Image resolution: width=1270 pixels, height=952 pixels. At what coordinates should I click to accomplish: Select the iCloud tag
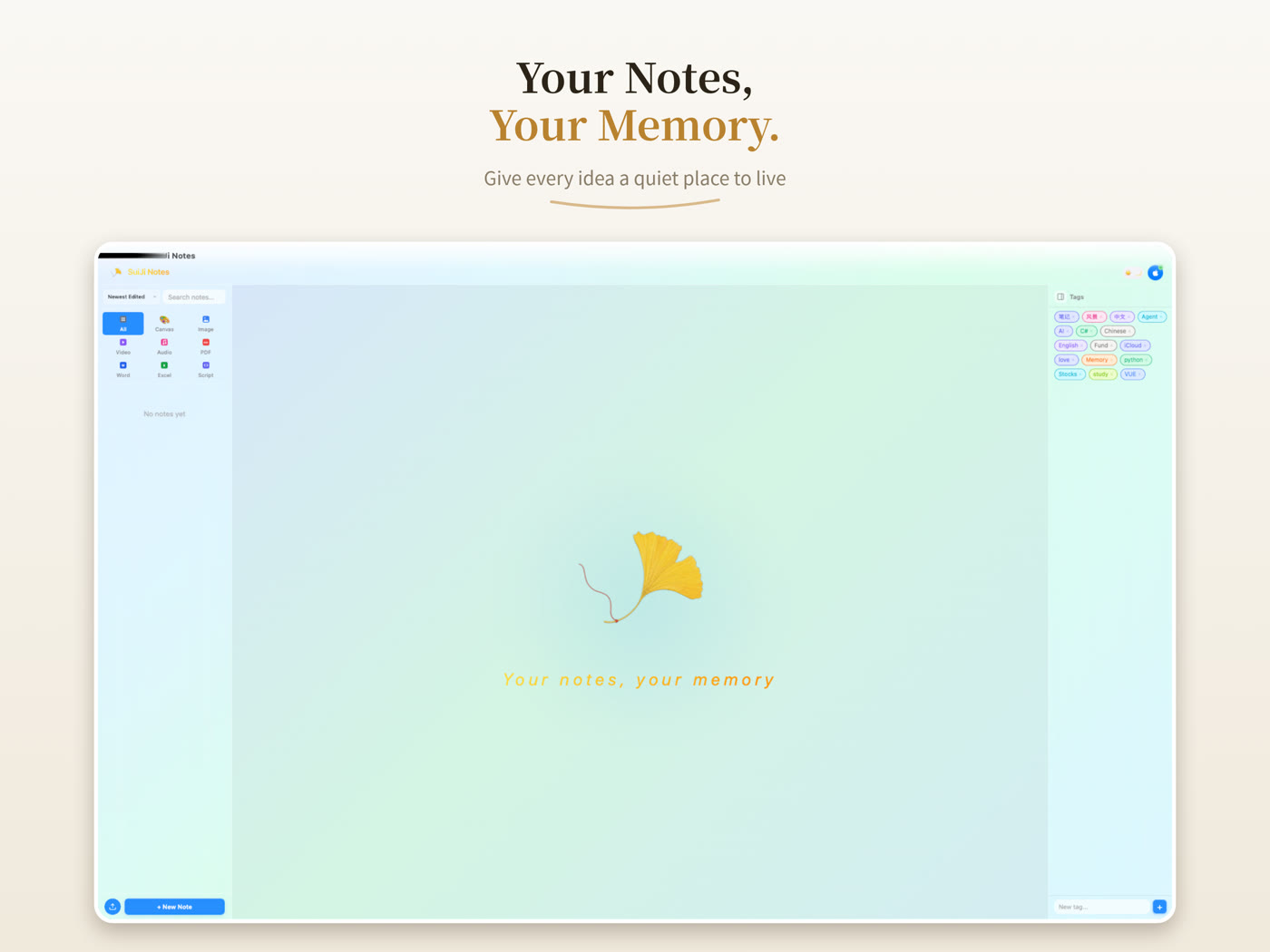(x=1135, y=345)
